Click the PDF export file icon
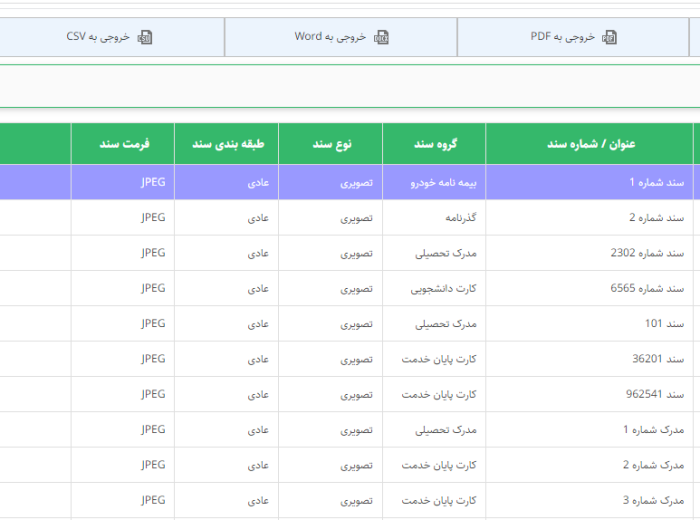700x520 pixels. pyautogui.click(x=610, y=37)
